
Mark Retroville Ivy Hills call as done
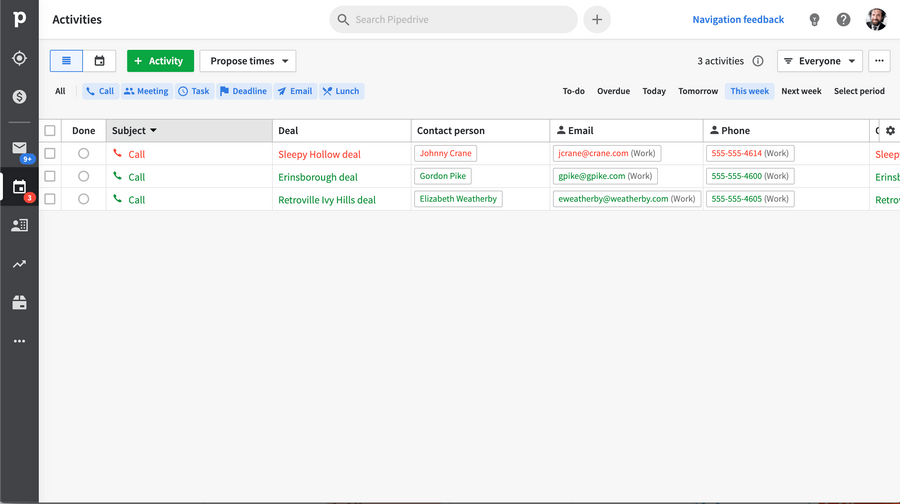pos(84,199)
